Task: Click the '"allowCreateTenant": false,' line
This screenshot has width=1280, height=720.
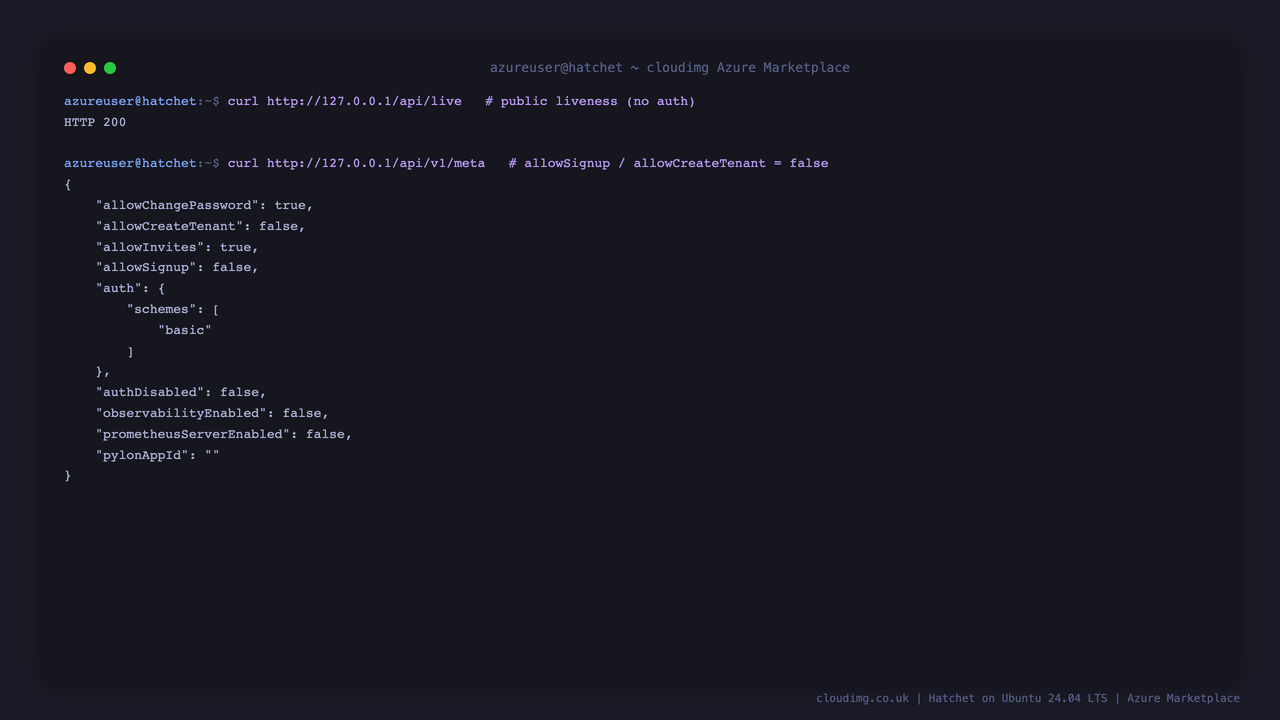Action: [200, 226]
